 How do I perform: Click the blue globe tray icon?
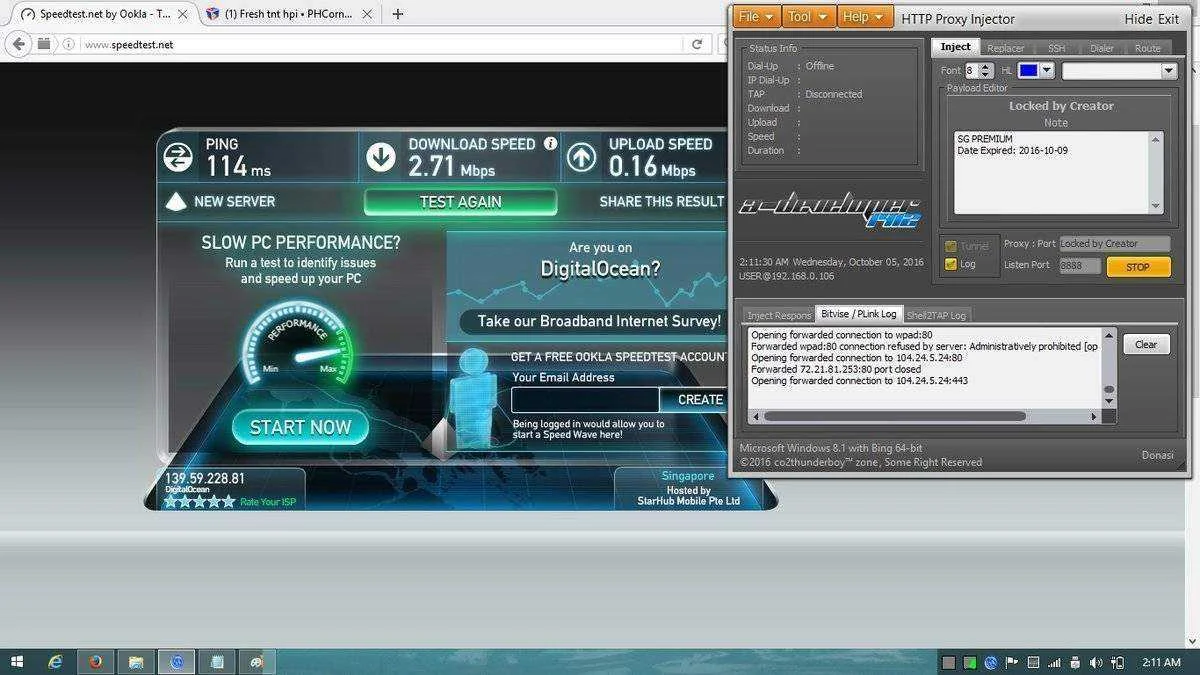(x=991, y=662)
